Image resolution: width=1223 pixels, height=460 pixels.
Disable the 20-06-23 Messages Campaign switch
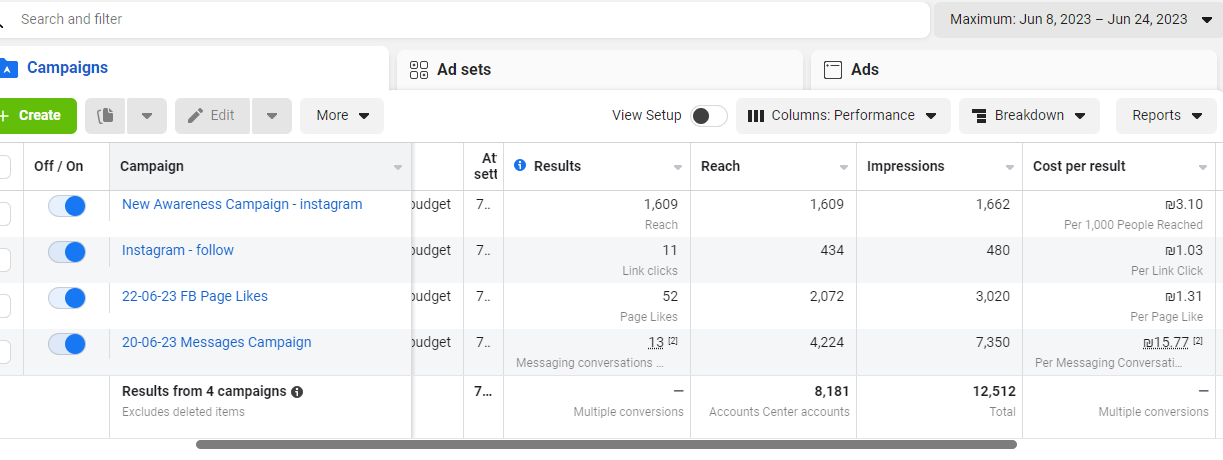click(67, 344)
